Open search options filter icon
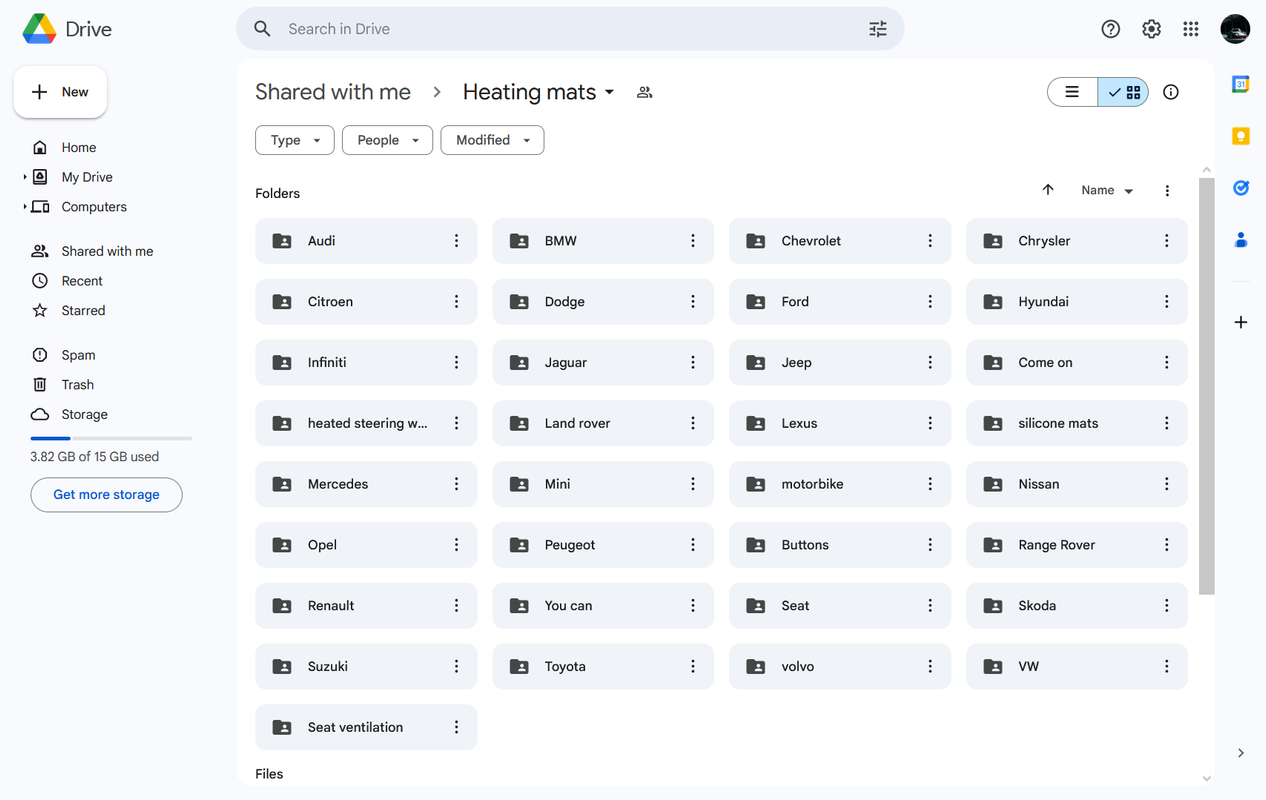Screen dimensions: 1266x800 (x=878, y=29)
